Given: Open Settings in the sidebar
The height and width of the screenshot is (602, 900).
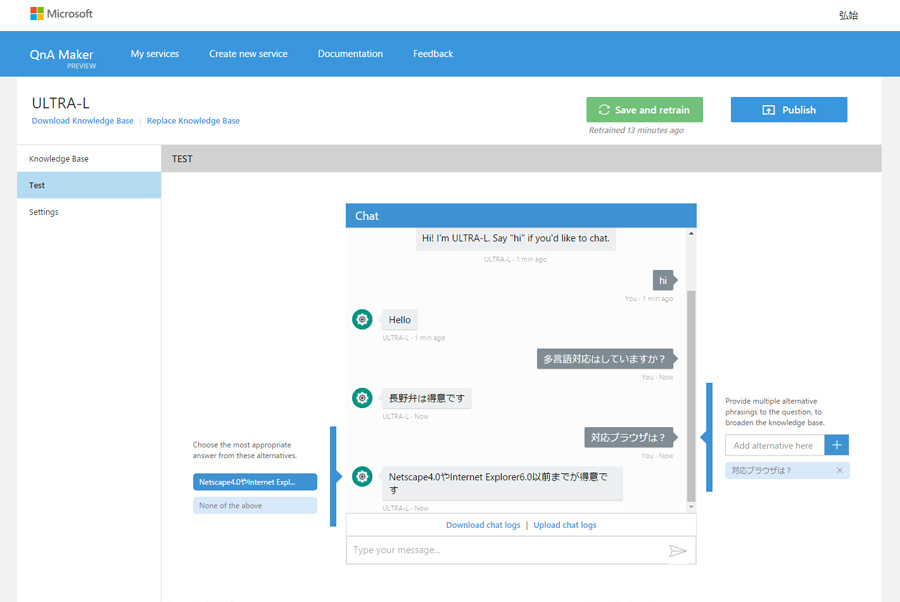Looking at the screenshot, I should coord(89,212).
